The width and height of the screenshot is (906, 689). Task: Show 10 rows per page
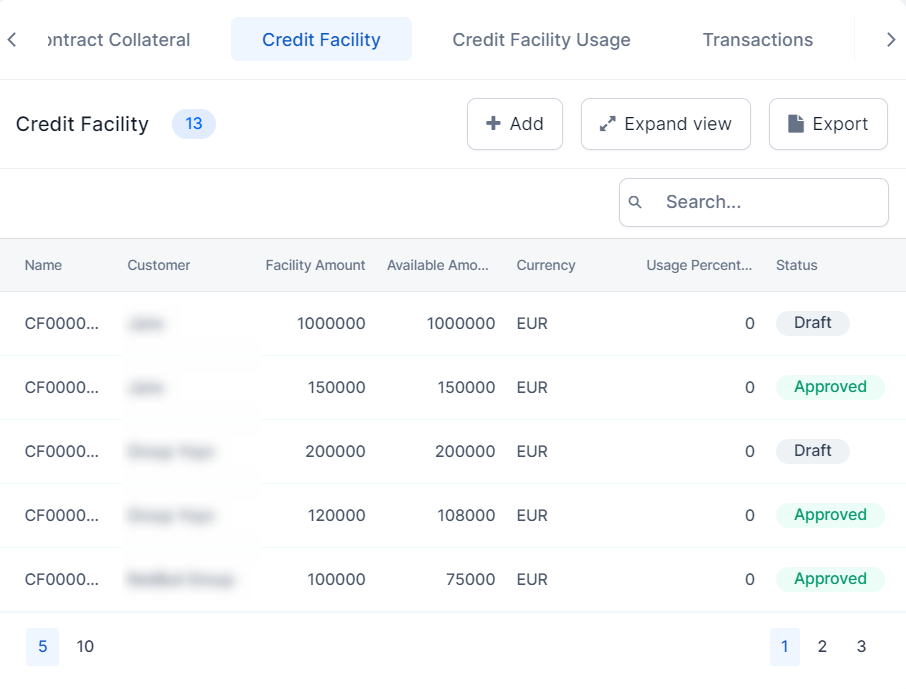point(85,647)
